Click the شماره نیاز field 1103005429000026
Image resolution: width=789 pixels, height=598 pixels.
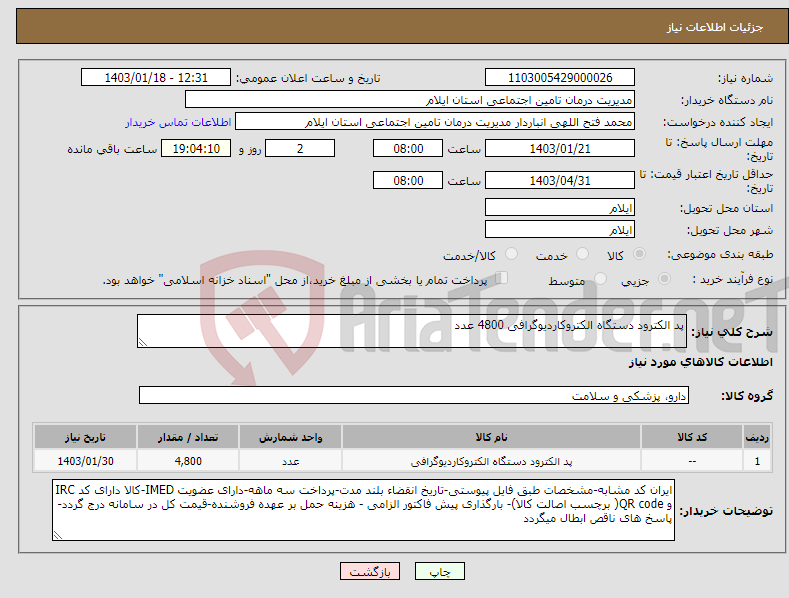[x=560, y=78]
